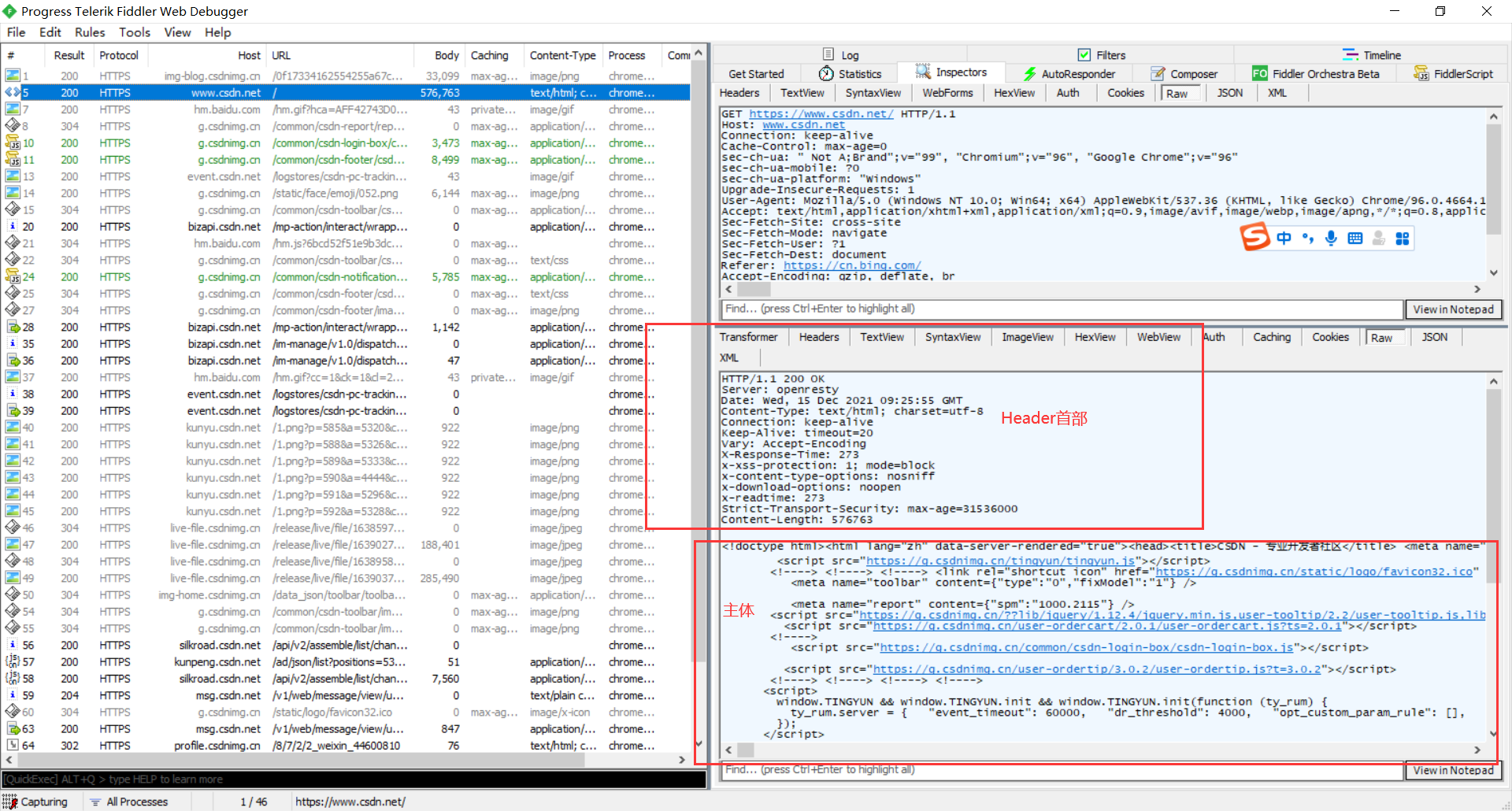Open the Timeline tab
The height and width of the screenshot is (811, 1512).
point(1372,55)
